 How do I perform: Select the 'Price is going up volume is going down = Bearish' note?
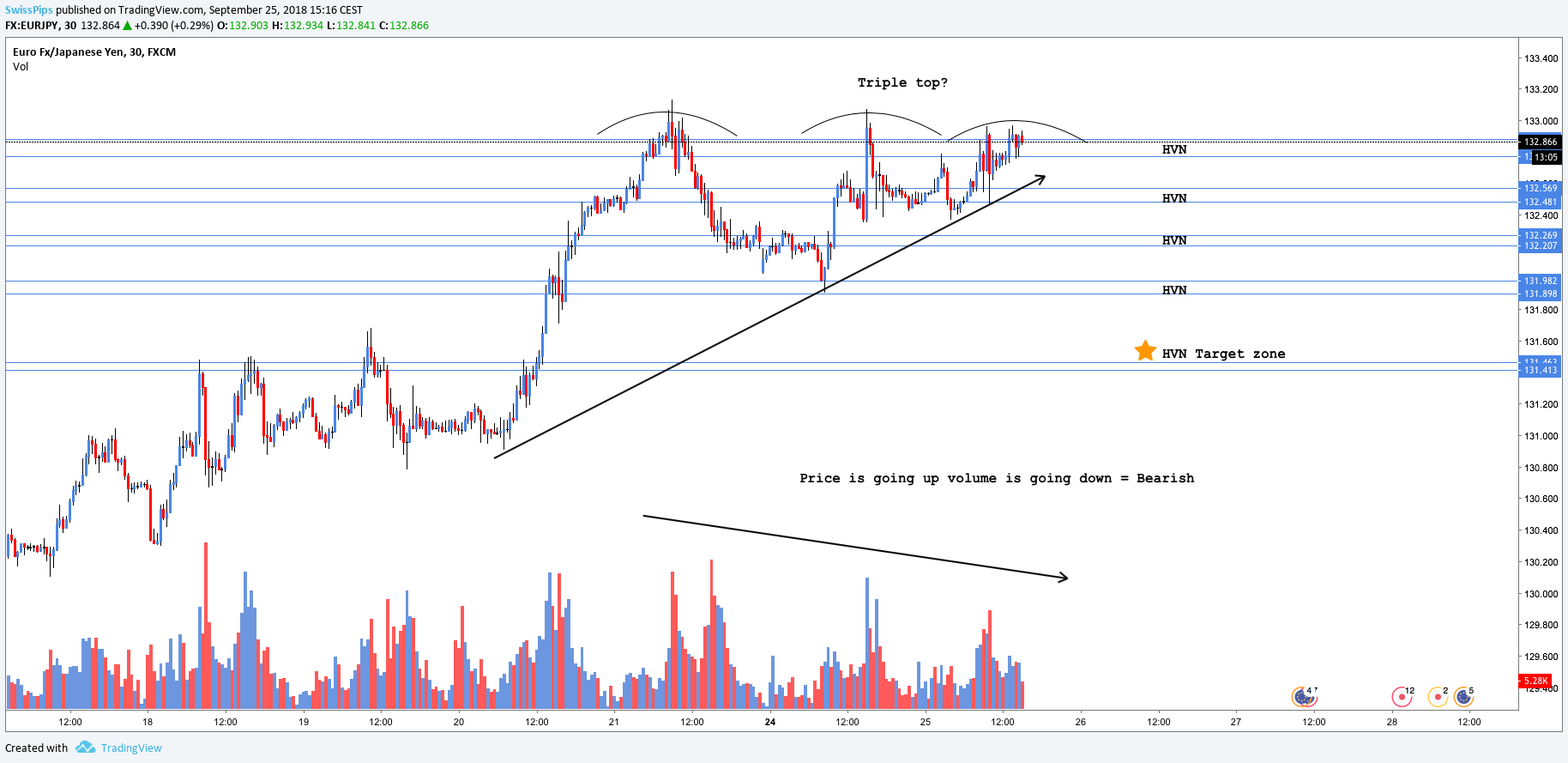pos(997,478)
